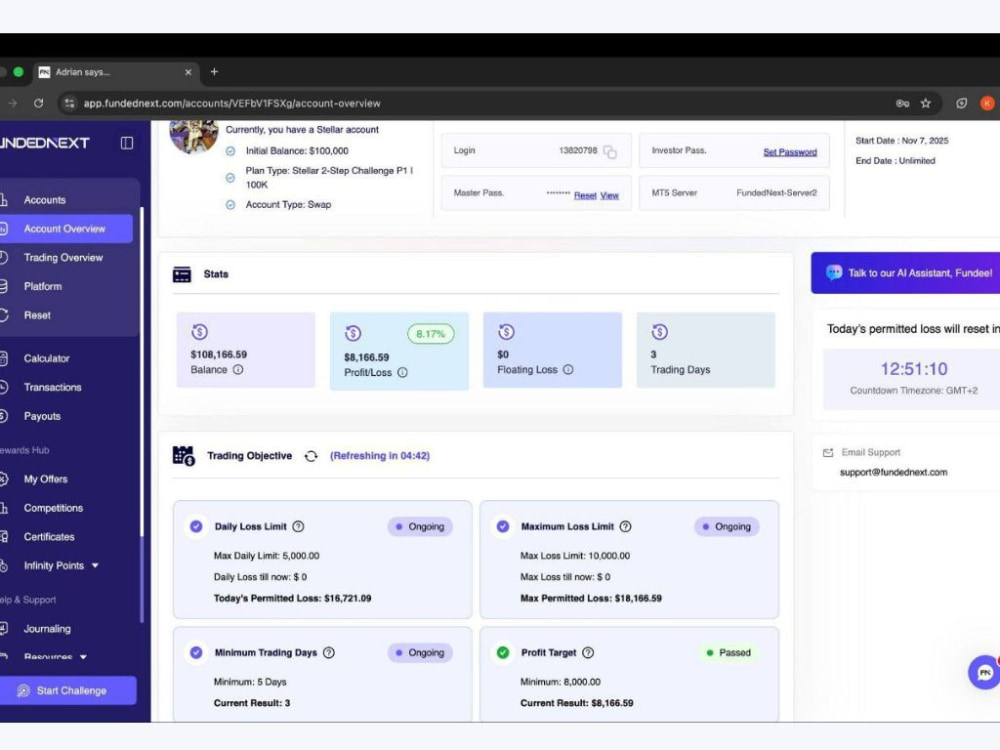Click support@fundednext.com email address
Image resolution: width=1000 pixels, height=750 pixels.
click(893, 473)
